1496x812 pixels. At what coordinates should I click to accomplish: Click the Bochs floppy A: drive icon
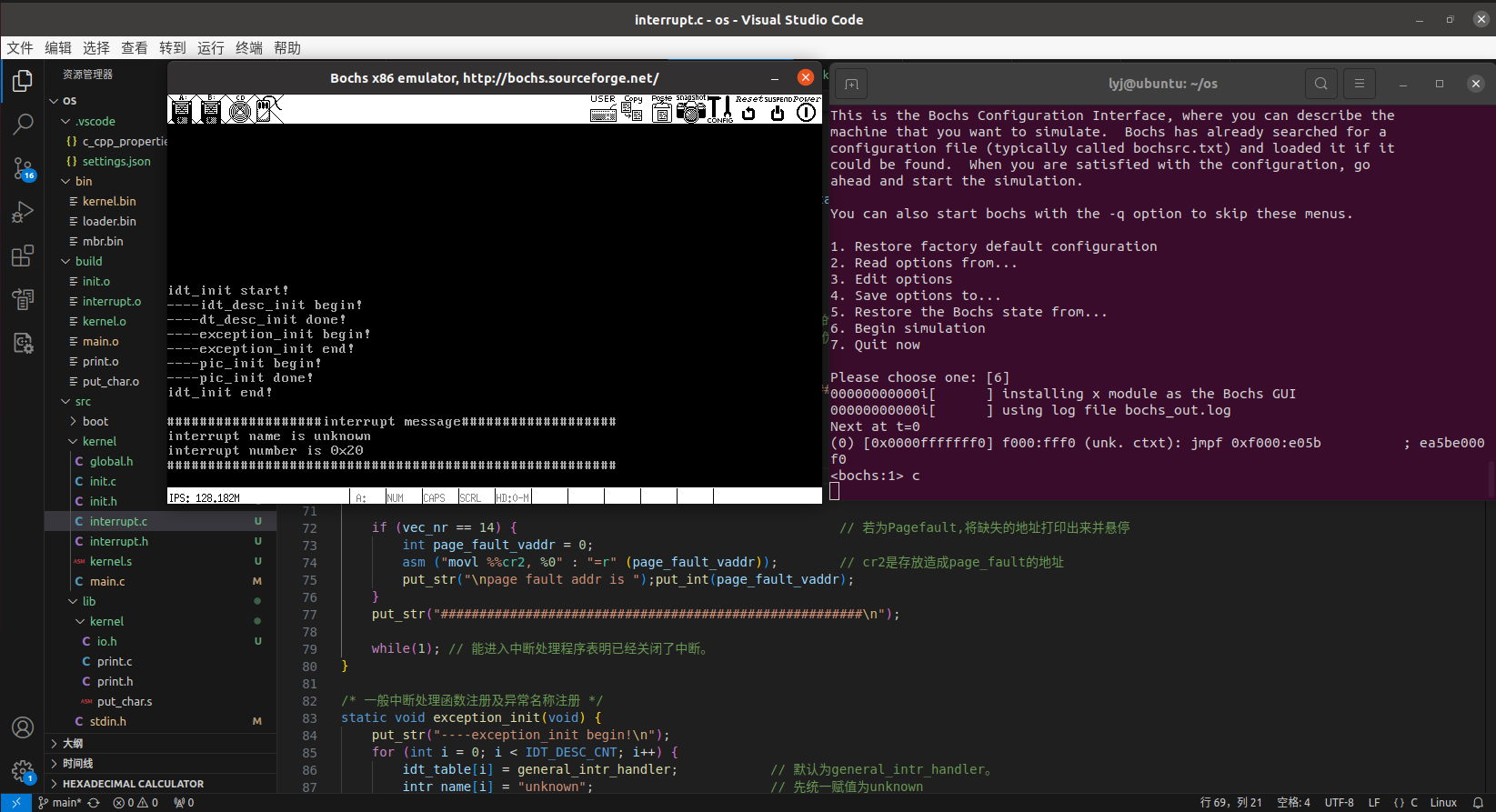(x=181, y=109)
